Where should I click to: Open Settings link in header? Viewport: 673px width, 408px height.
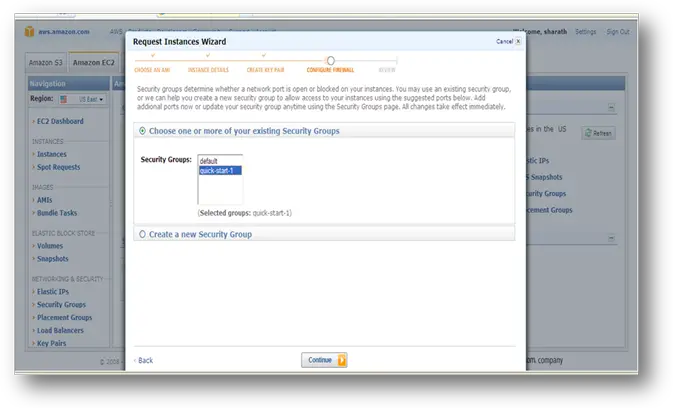585,32
